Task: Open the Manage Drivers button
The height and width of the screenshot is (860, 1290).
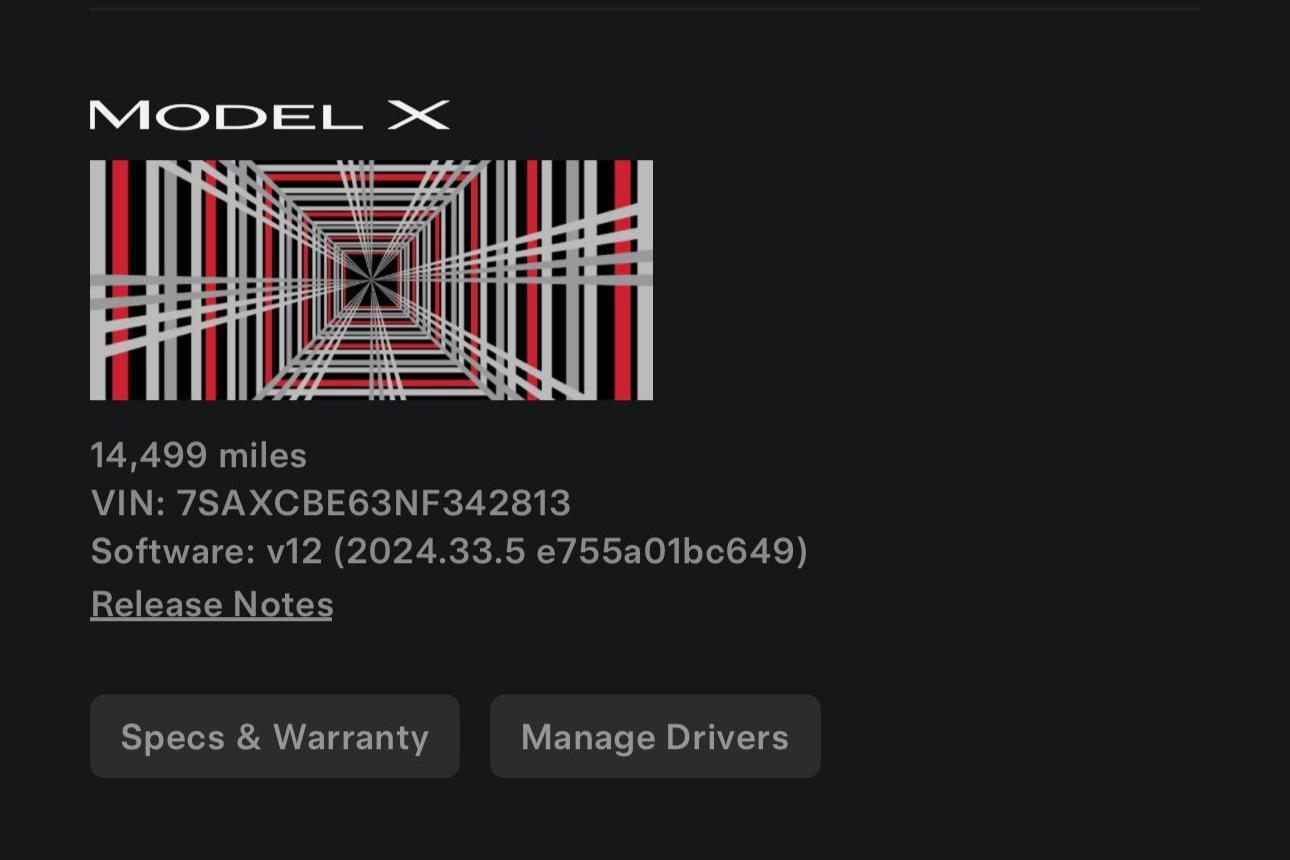Action: 655,737
